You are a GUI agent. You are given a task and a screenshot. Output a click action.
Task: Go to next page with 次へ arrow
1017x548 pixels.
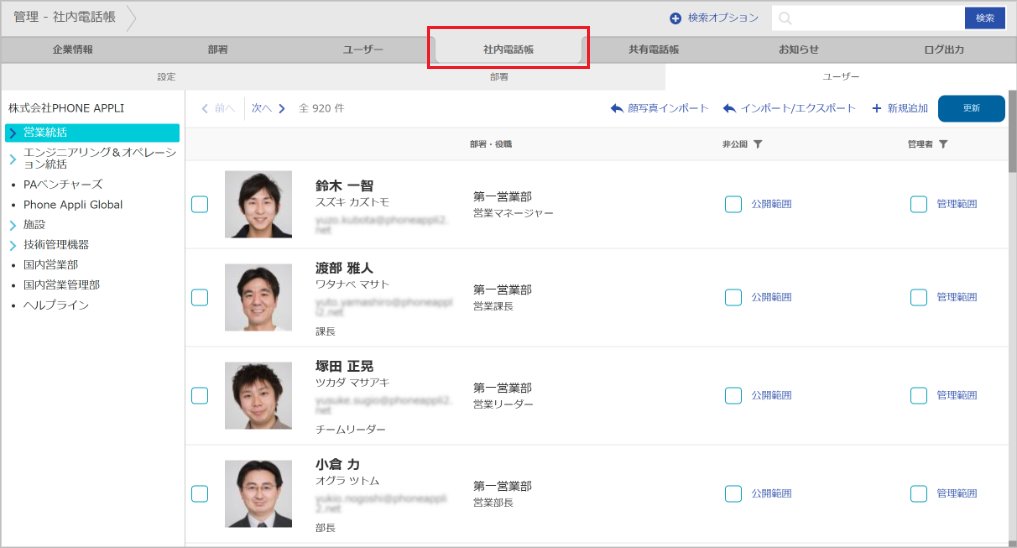click(282, 108)
